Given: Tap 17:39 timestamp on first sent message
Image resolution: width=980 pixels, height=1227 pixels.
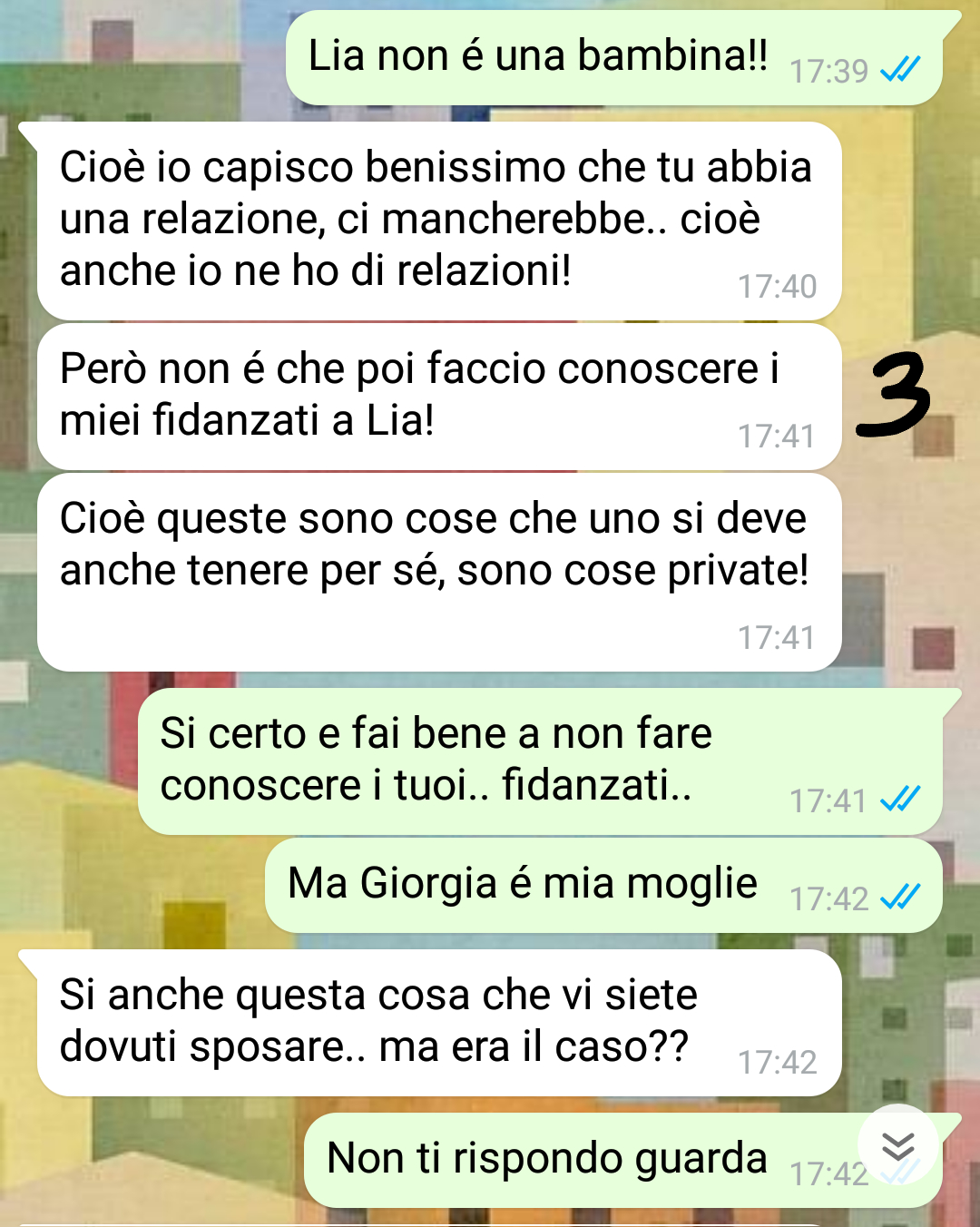Looking at the screenshot, I should (828, 71).
